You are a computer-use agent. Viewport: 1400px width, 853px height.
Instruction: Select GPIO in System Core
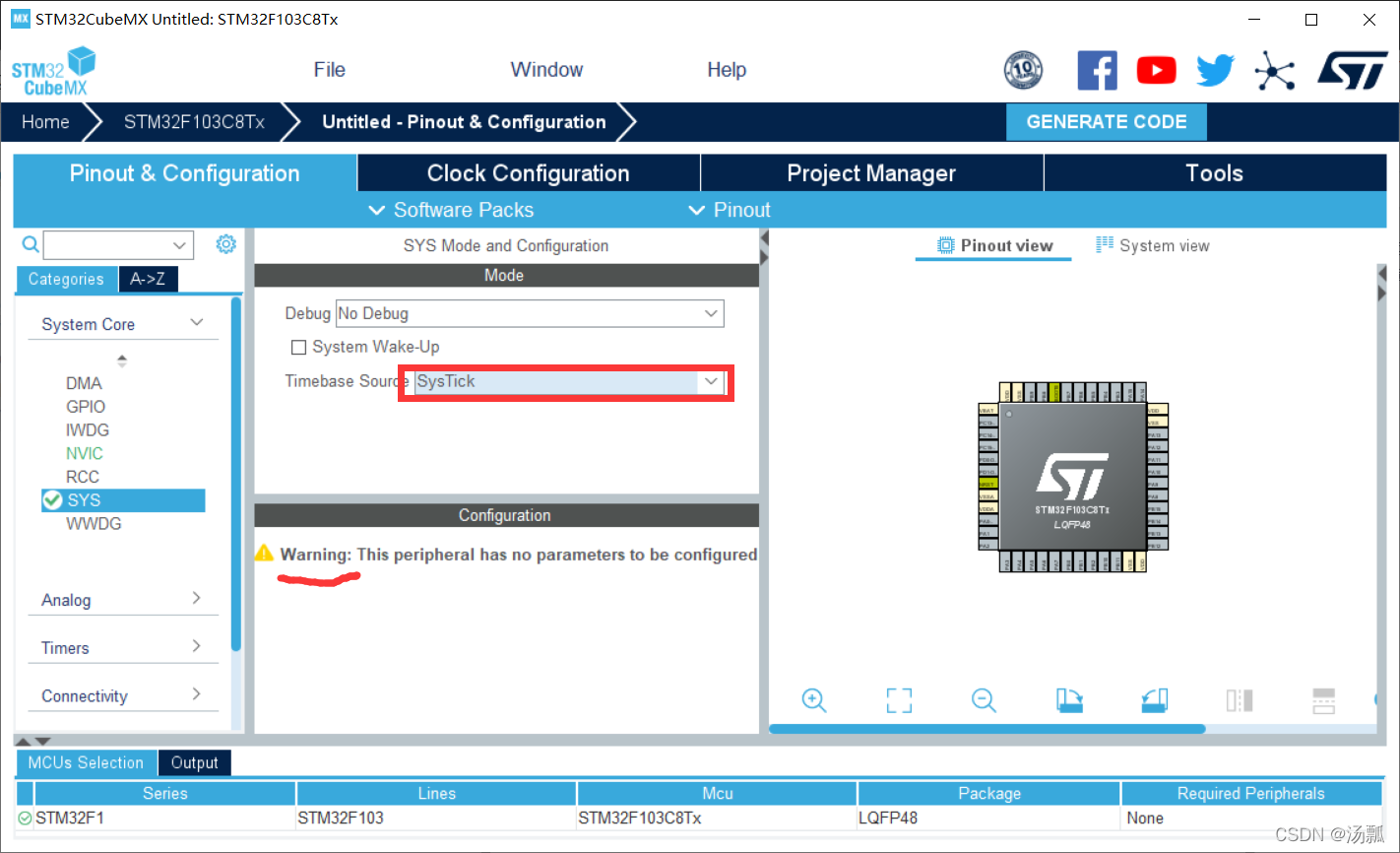[x=86, y=407]
